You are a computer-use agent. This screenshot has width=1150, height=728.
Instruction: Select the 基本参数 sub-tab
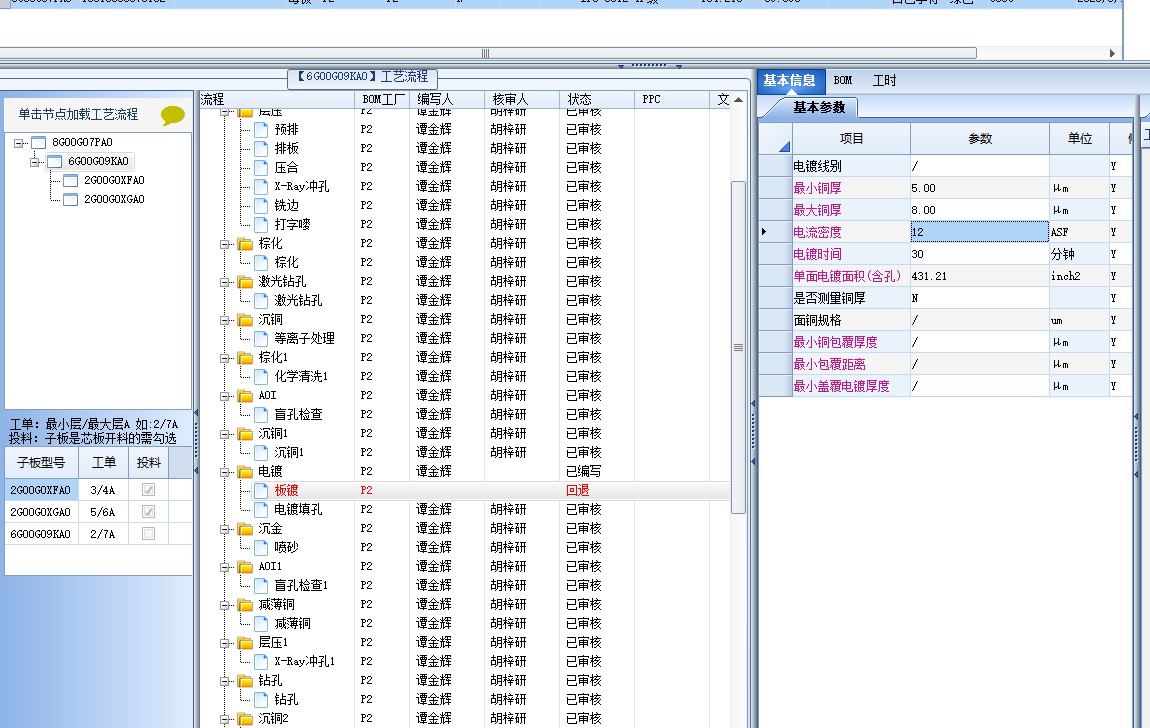pyautogui.click(x=818, y=108)
